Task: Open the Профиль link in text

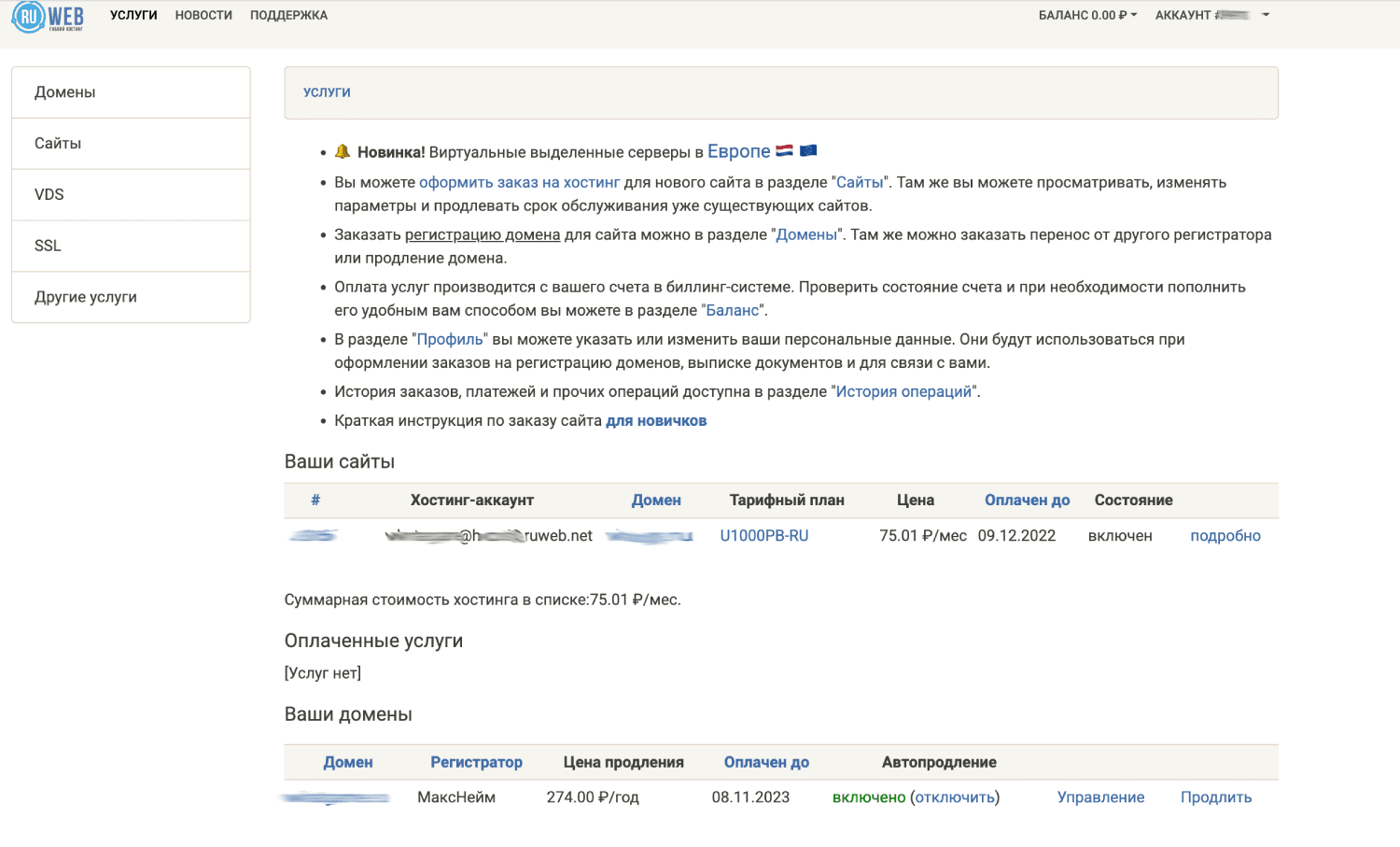Action: coord(450,339)
